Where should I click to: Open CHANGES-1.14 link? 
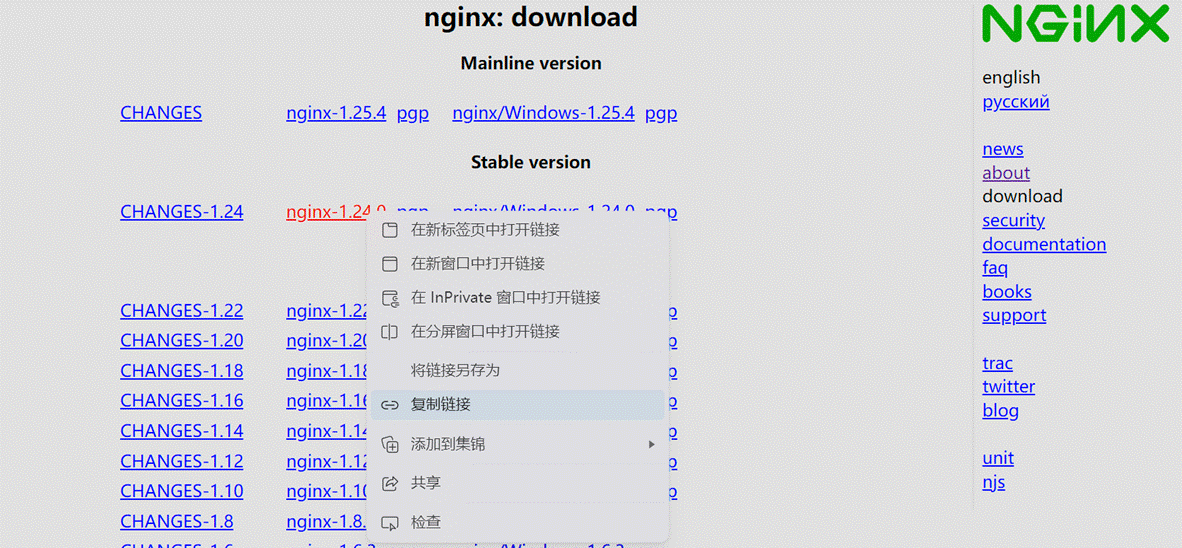182,431
